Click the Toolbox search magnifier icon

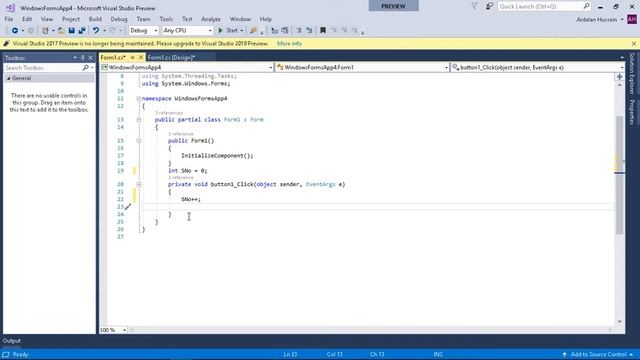tap(85, 68)
